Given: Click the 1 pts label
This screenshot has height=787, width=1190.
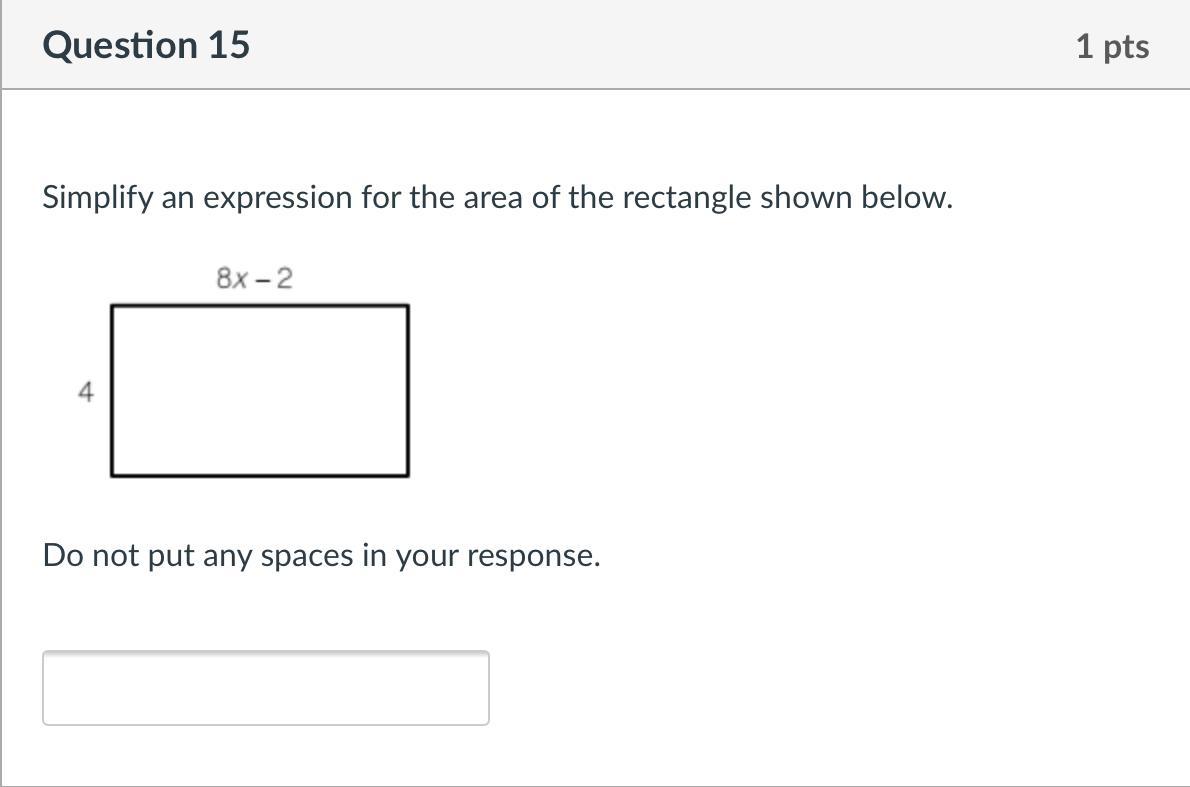Looking at the screenshot, I should click(x=1112, y=46).
